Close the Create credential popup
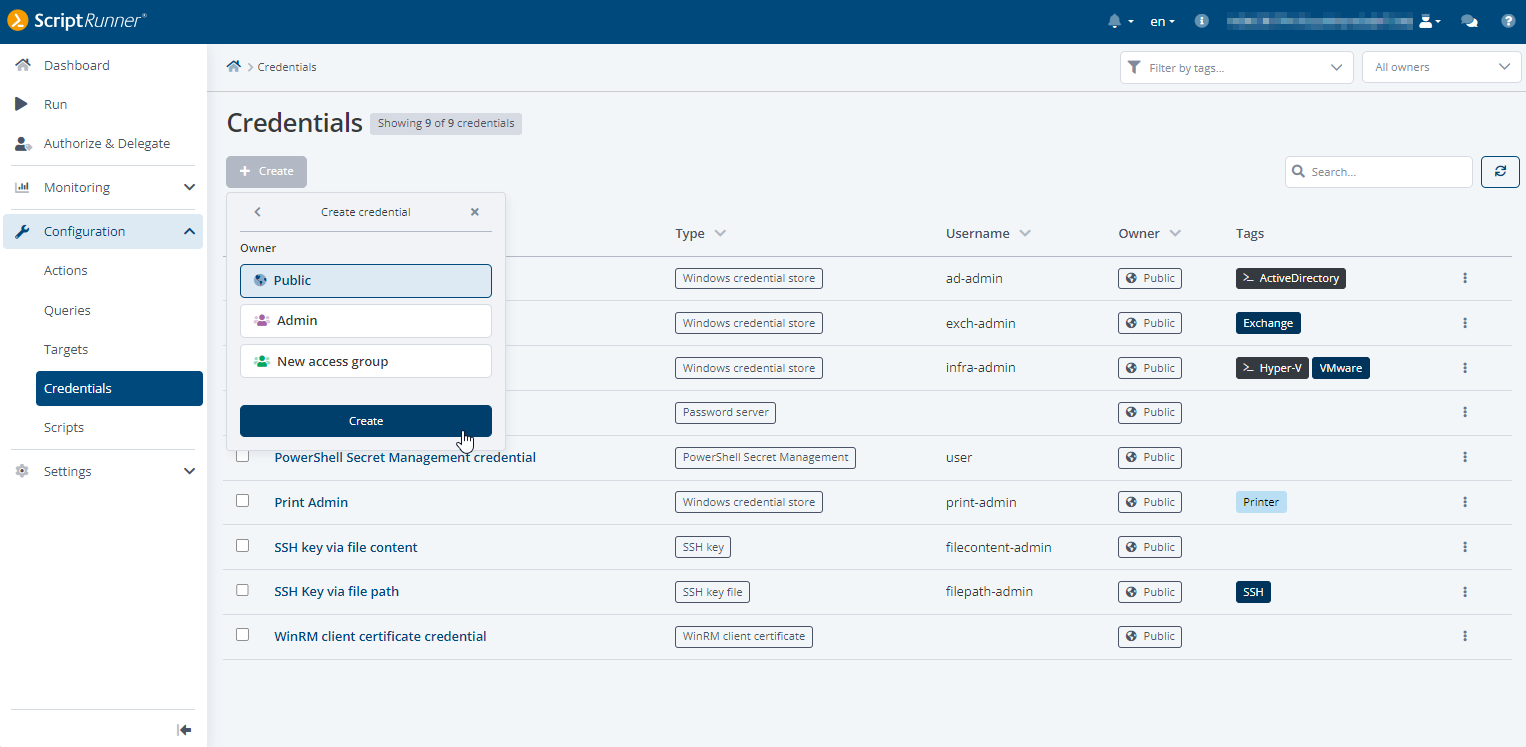 [475, 212]
